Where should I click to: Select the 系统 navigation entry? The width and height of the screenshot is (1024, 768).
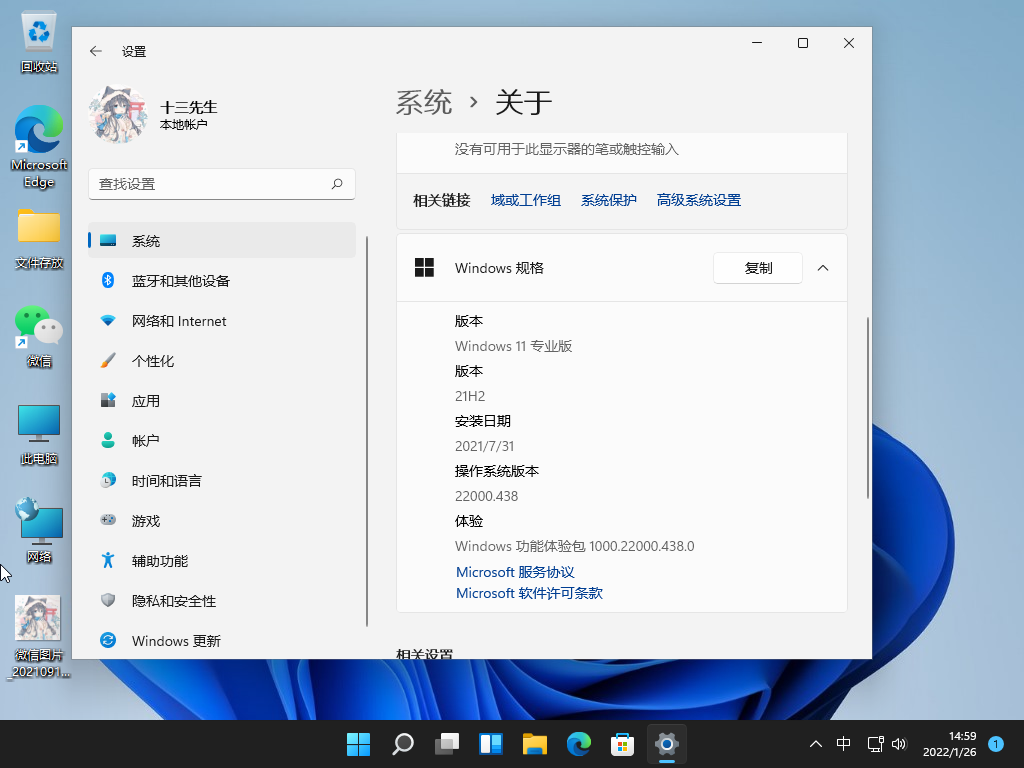click(145, 240)
